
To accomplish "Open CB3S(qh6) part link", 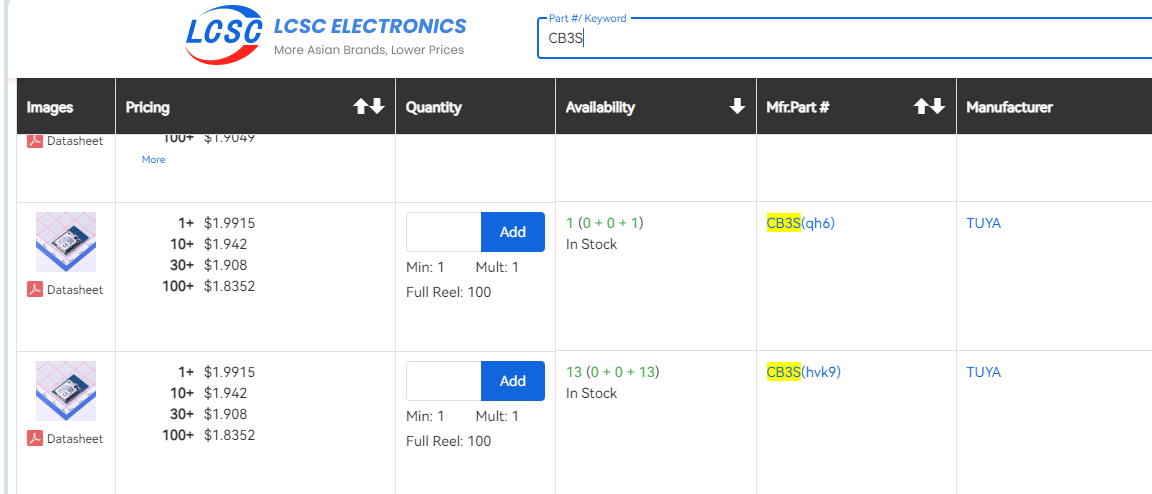I will tap(801, 223).
